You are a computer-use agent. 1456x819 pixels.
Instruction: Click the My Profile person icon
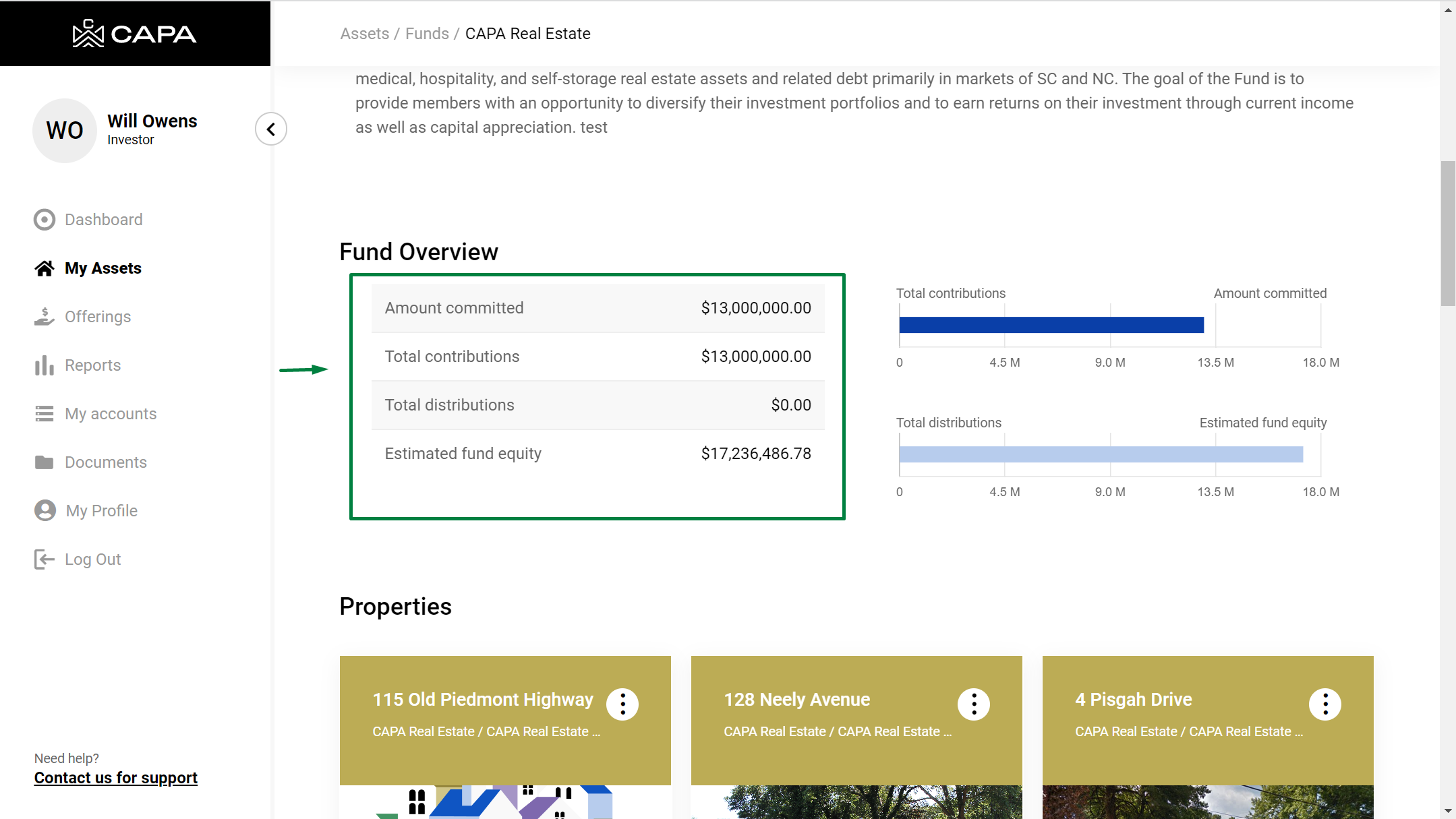tap(45, 511)
